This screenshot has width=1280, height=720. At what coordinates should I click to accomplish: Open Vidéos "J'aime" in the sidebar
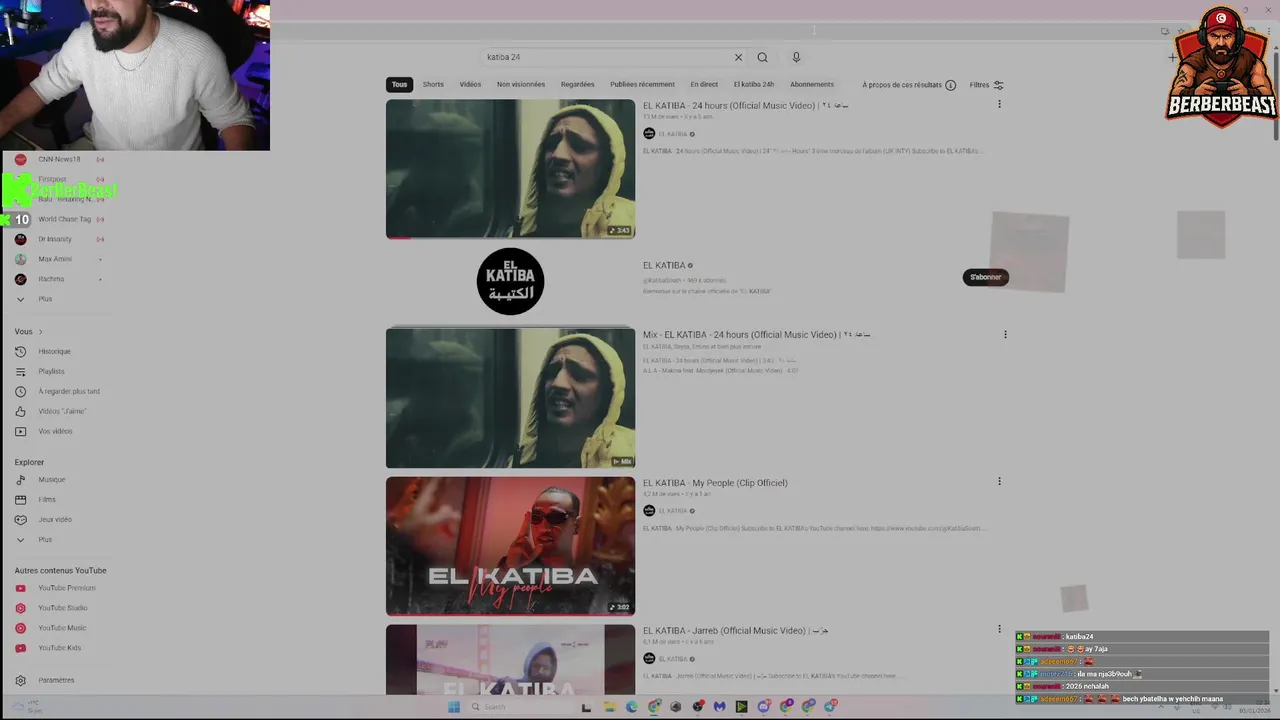[61, 411]
